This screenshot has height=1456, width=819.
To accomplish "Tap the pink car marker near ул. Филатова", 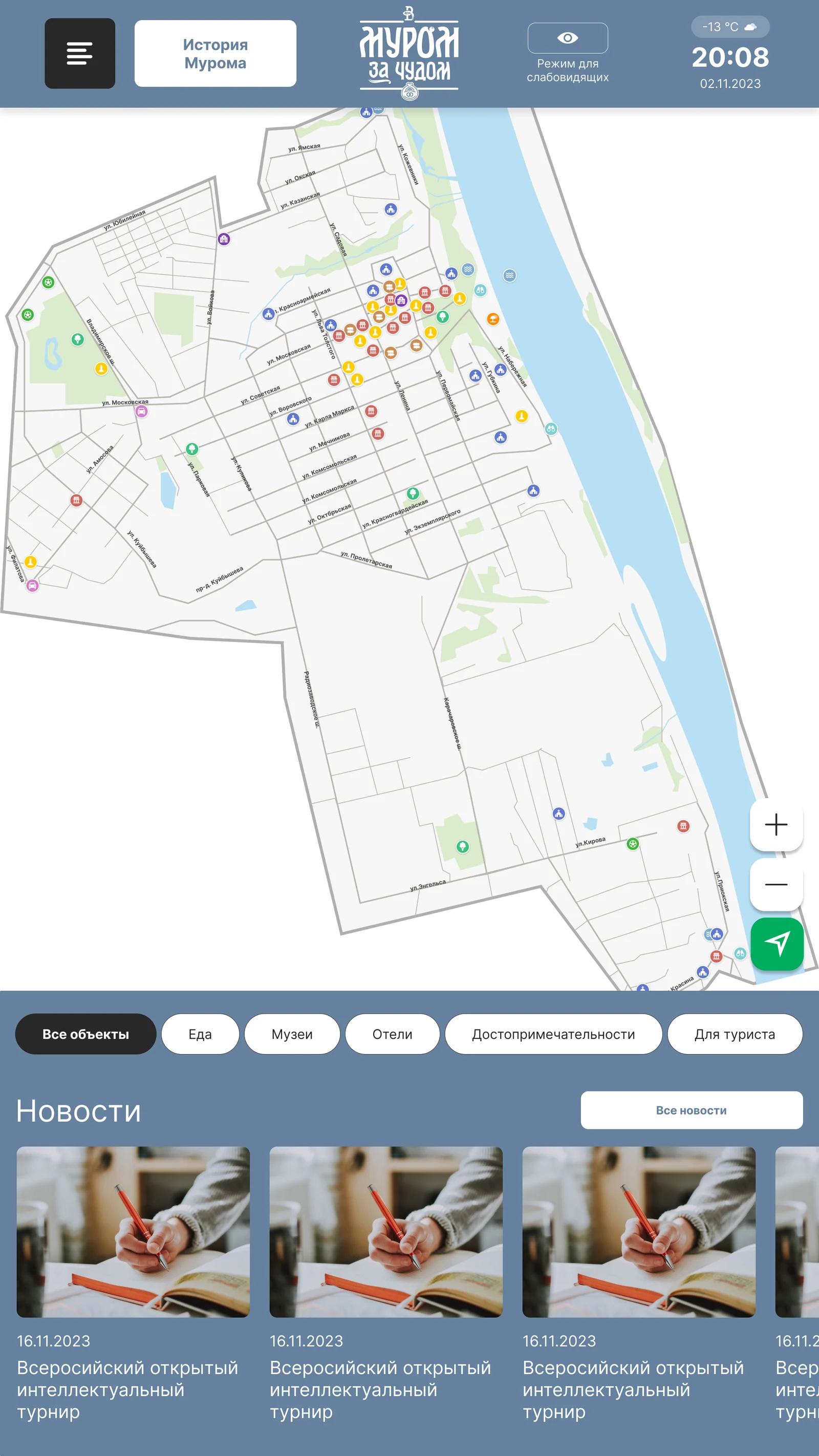I will 33,586.
